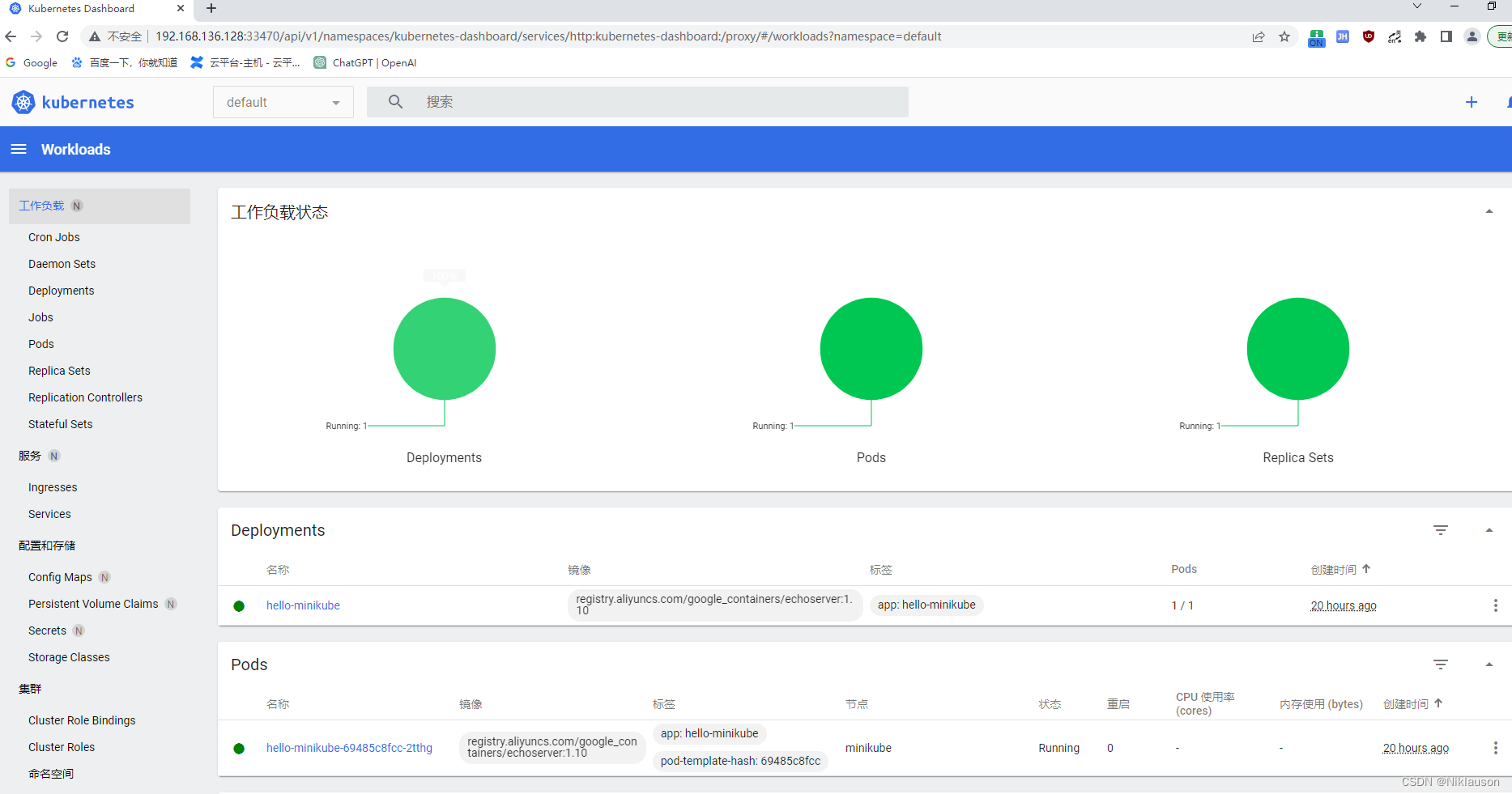Open Pods in sidebar
Screen dimensions: 1512x794
point(41,344)
